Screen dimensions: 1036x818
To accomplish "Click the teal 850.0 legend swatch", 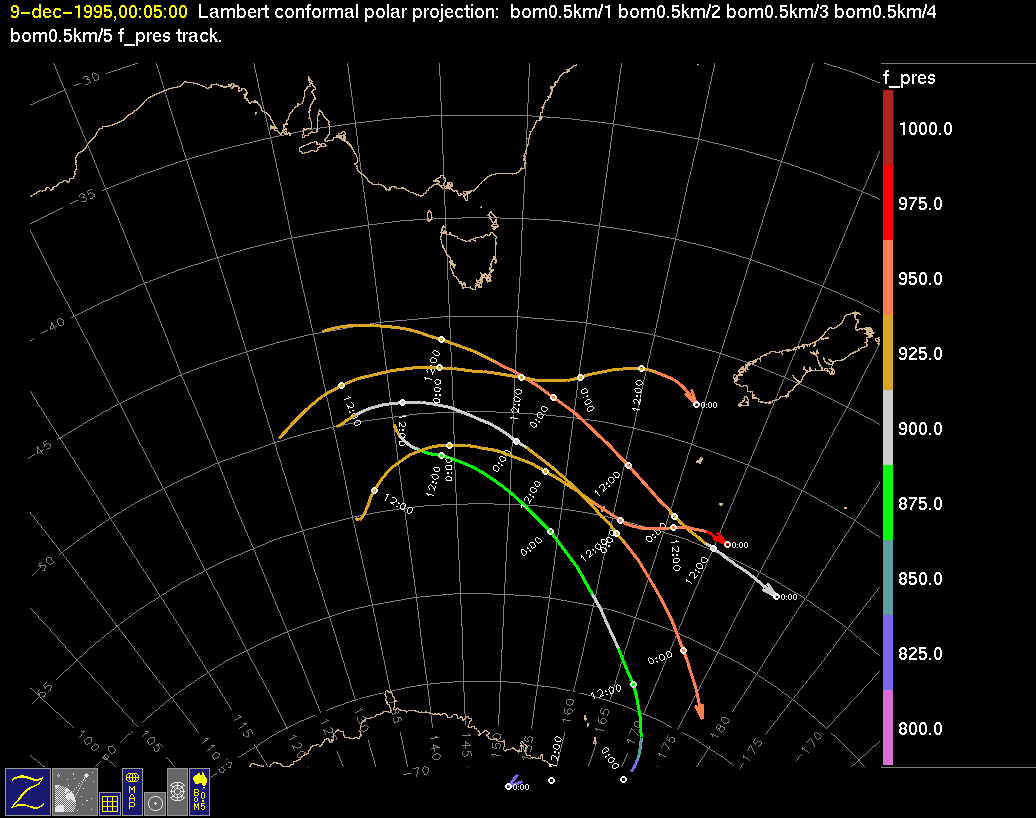I will [888, 578].
